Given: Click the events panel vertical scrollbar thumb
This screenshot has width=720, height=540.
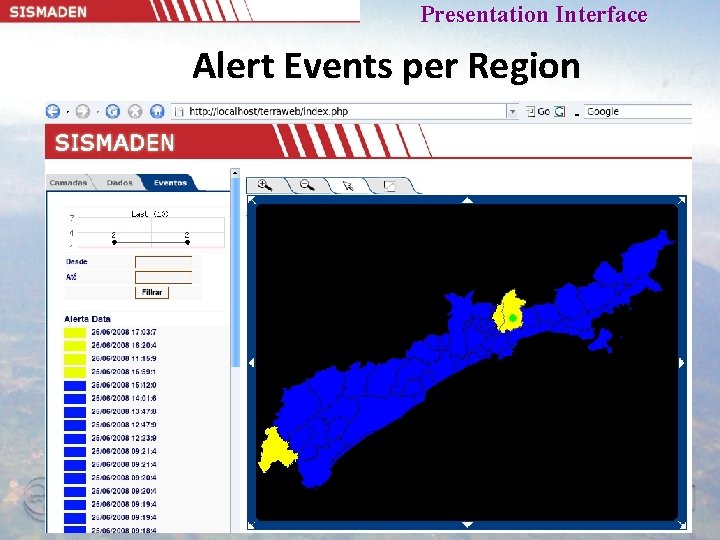Looking at the screenshot, I should tap(235, 272).
